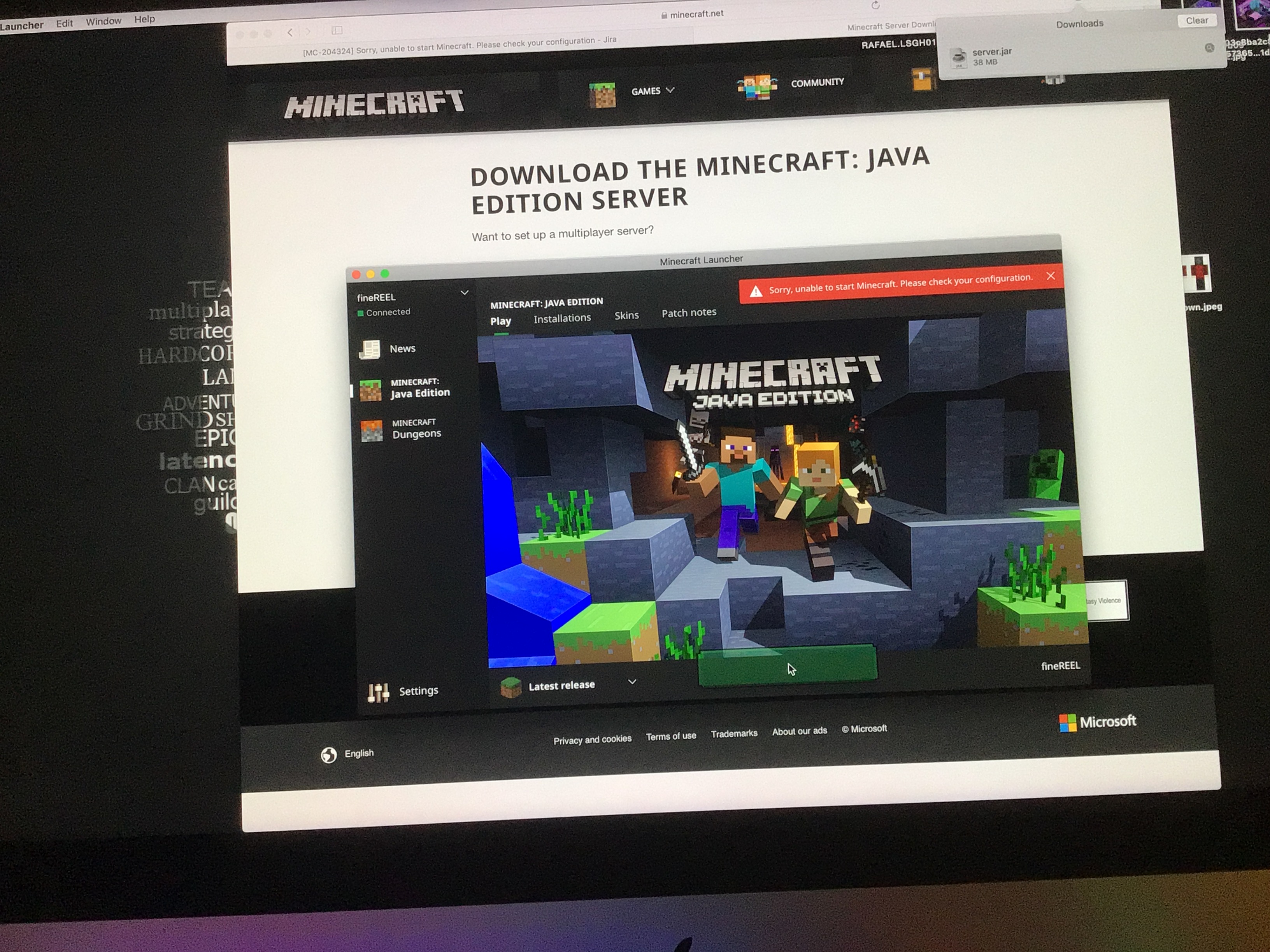The width and height of the screenshot is (1270, 952).
Task: Open launcher Settings sliders icon
Action: coord(378,693)
